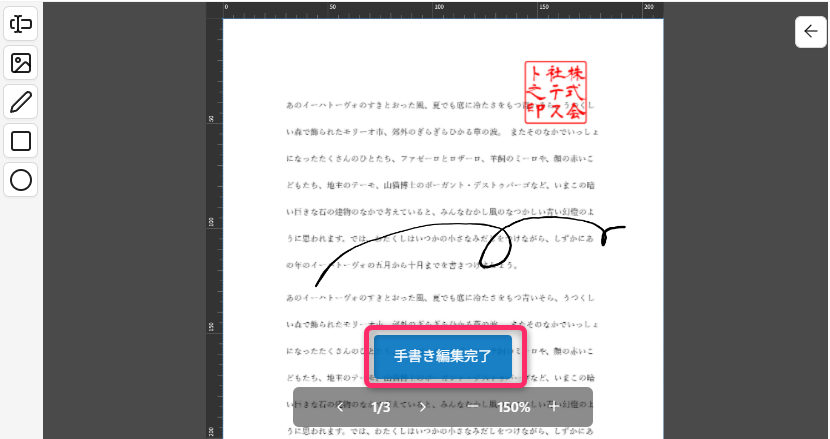Click the first paragraph of document text
Viewport: 830px width, 439px height.
(x=440, y=185)
